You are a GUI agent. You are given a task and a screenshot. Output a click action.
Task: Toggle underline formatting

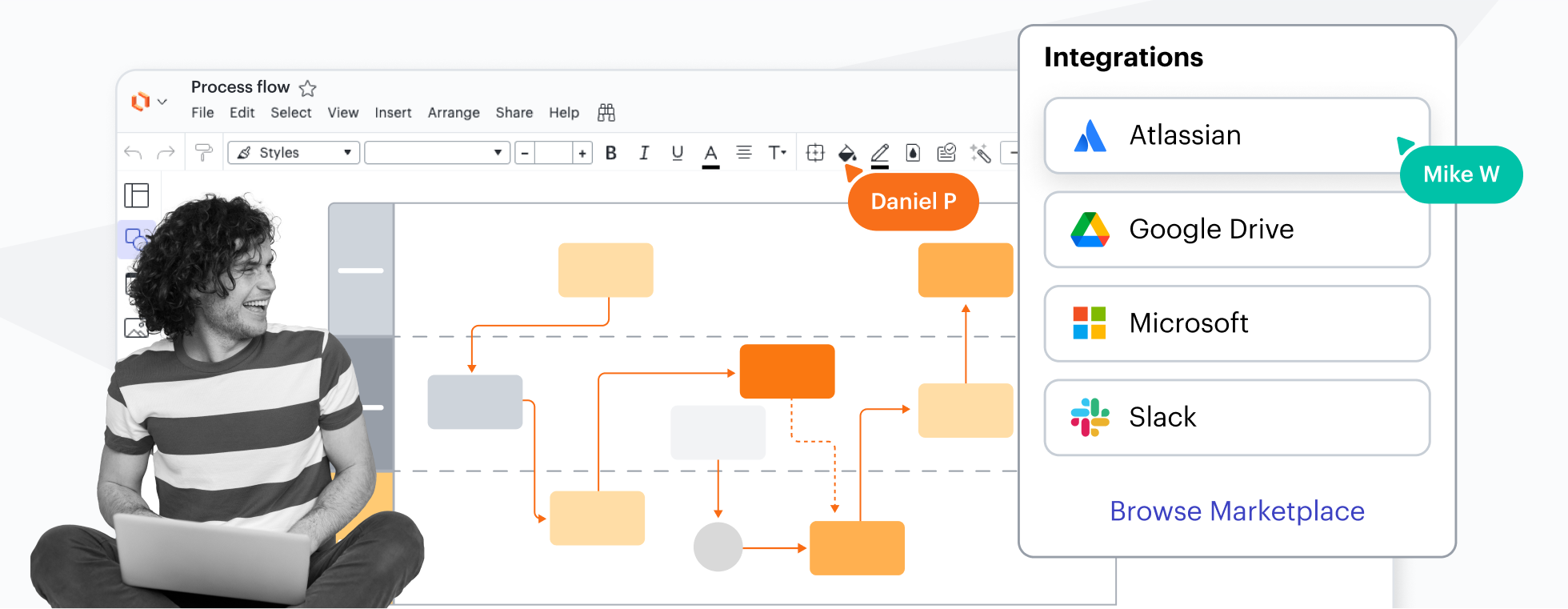click(x=678, y=153)
